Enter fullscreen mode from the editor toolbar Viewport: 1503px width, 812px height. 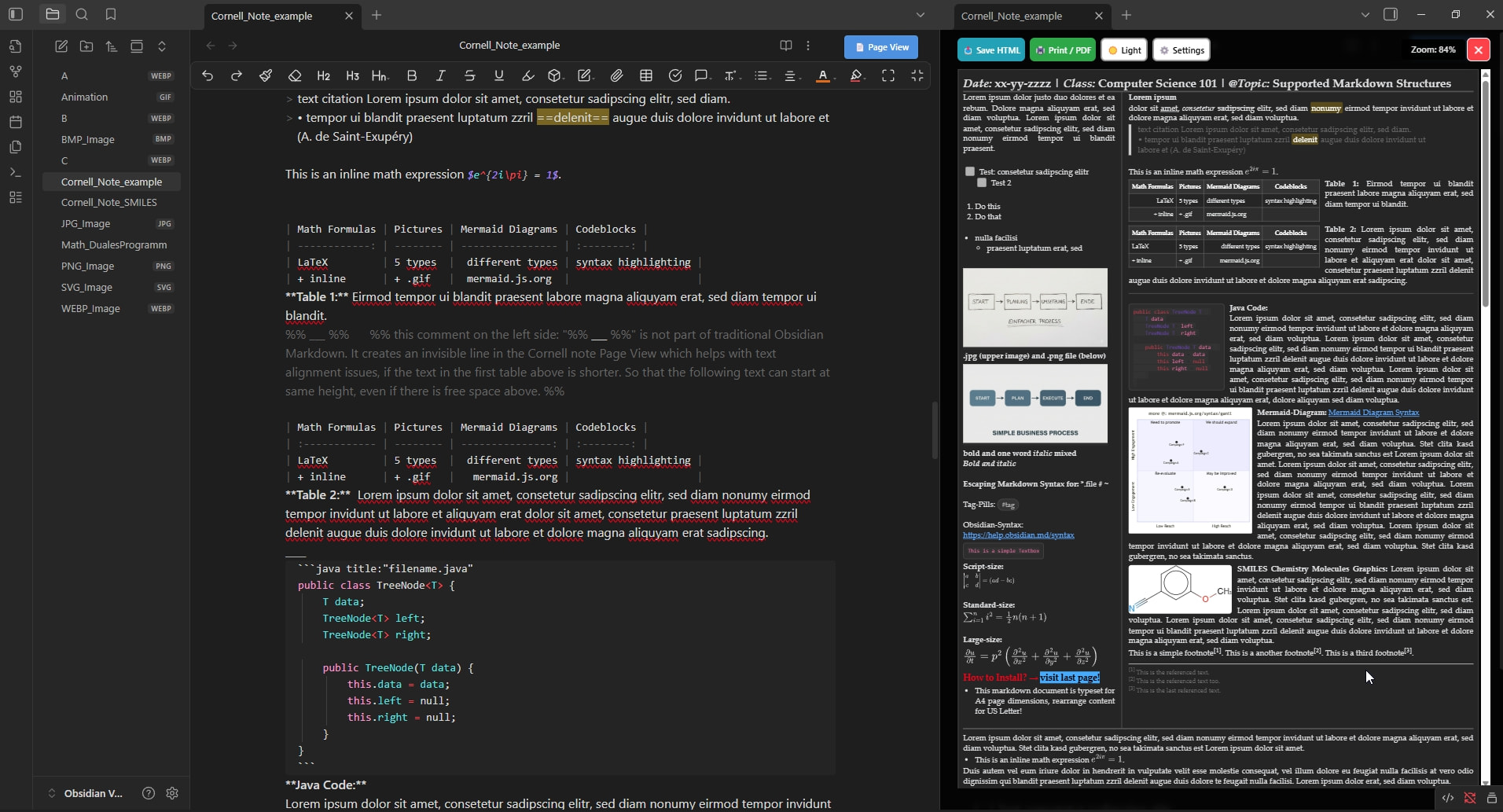pyautogui.click(x=888, y=75)
